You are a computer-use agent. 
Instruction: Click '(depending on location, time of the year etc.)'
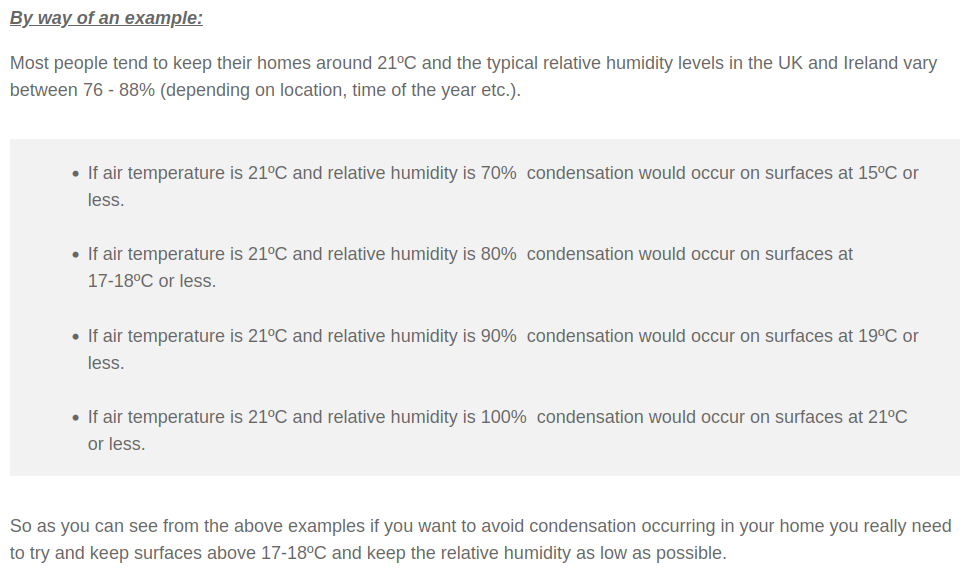pos(340,90)
